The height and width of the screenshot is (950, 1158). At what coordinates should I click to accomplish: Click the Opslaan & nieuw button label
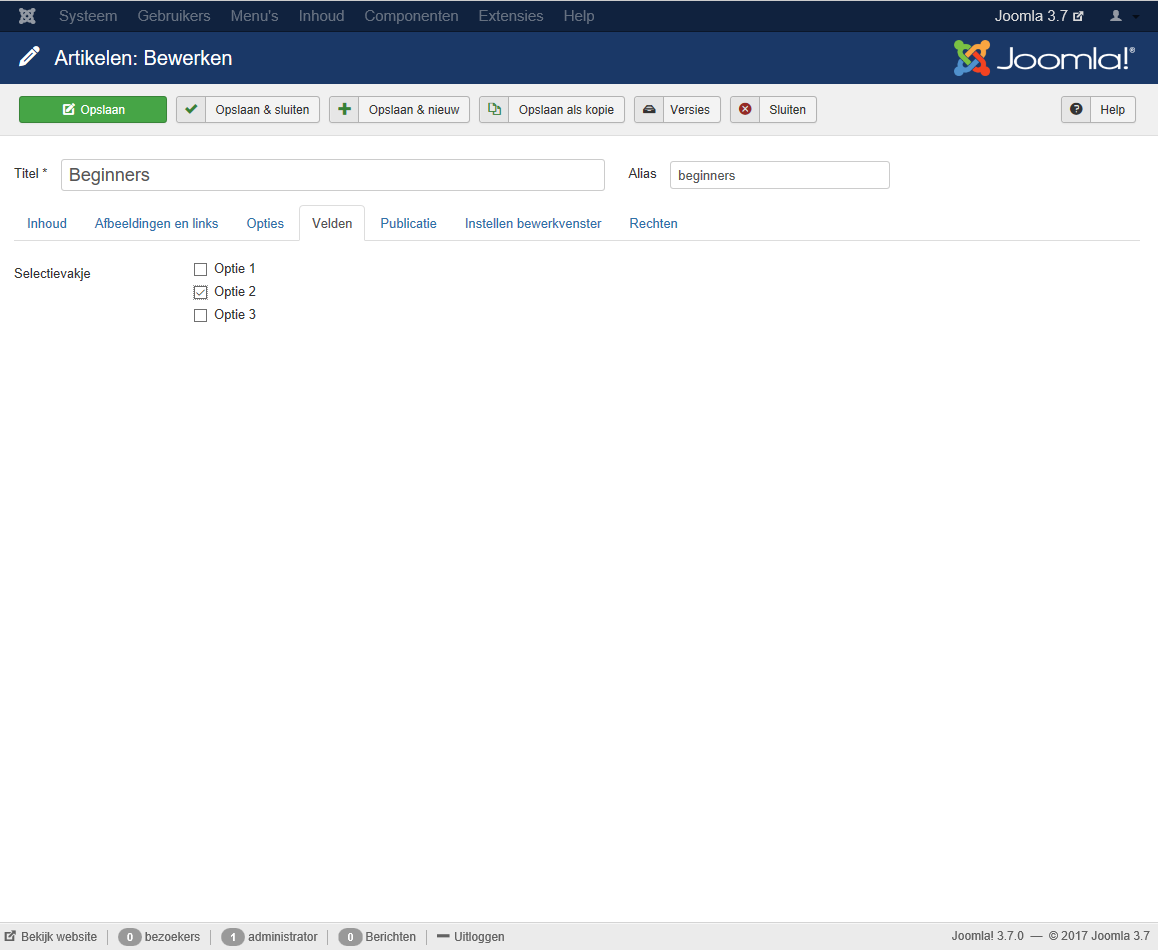(414, 109)
